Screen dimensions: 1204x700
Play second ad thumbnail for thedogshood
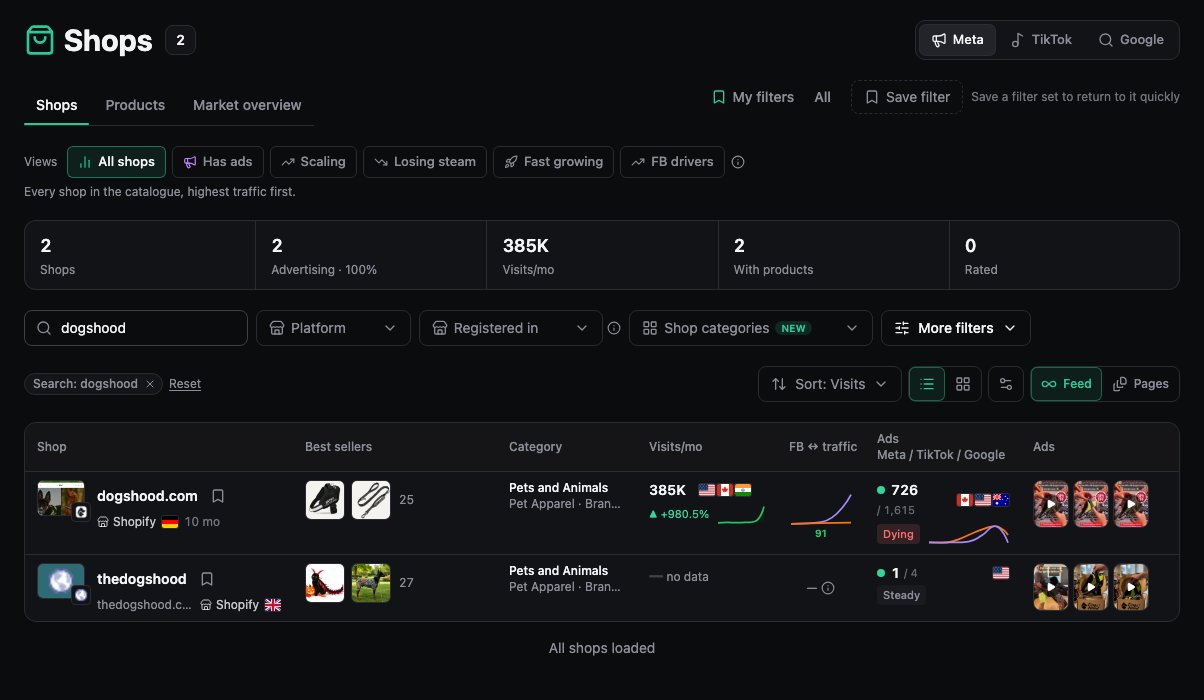[1091, 587]
